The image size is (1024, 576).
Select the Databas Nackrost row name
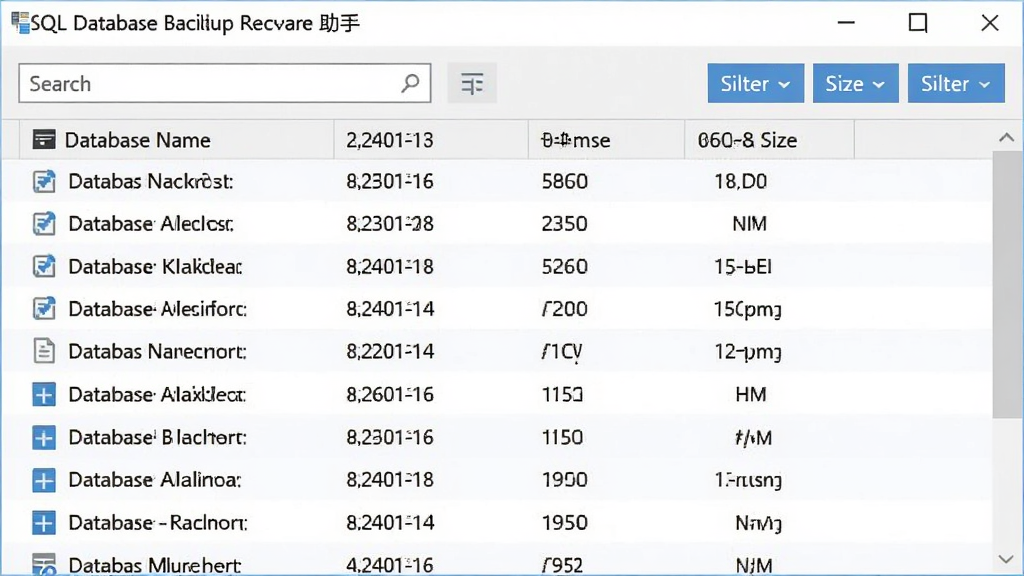150,181
